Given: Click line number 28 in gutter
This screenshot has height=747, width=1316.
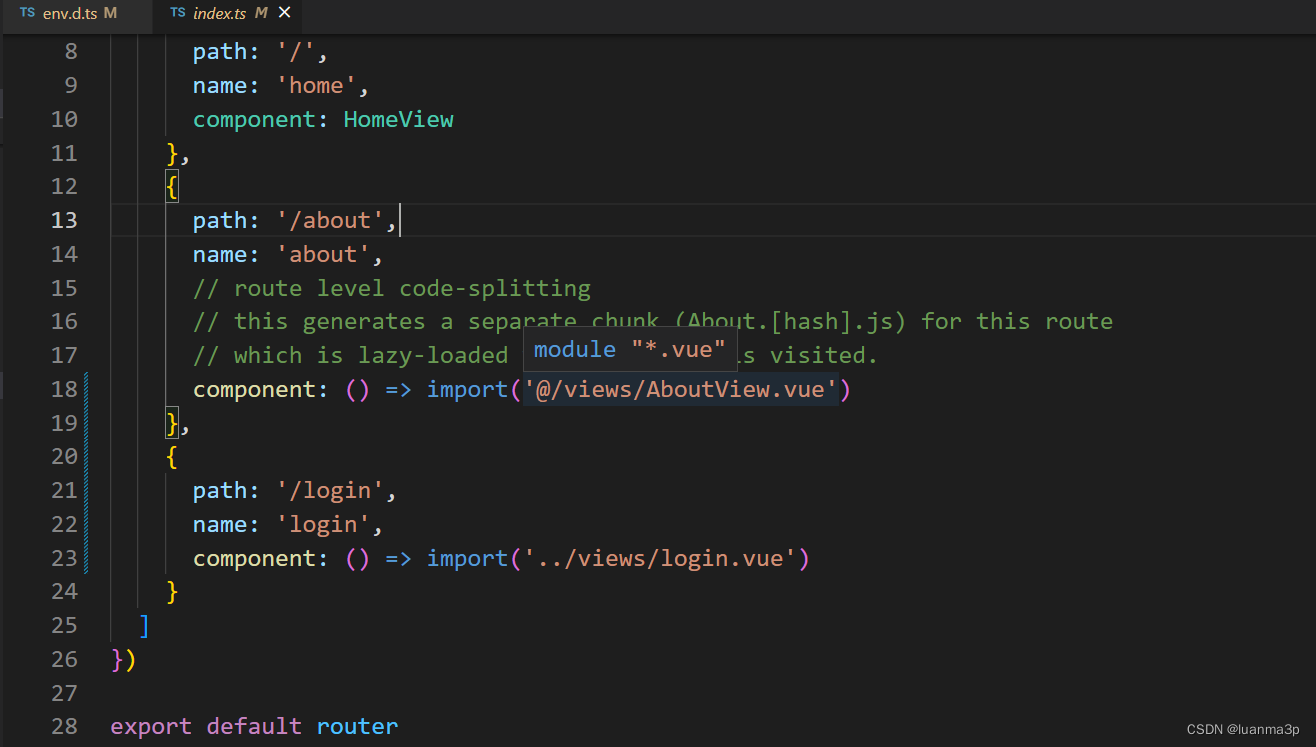Looking at the screenshot, I should click(x=64, y=726).
